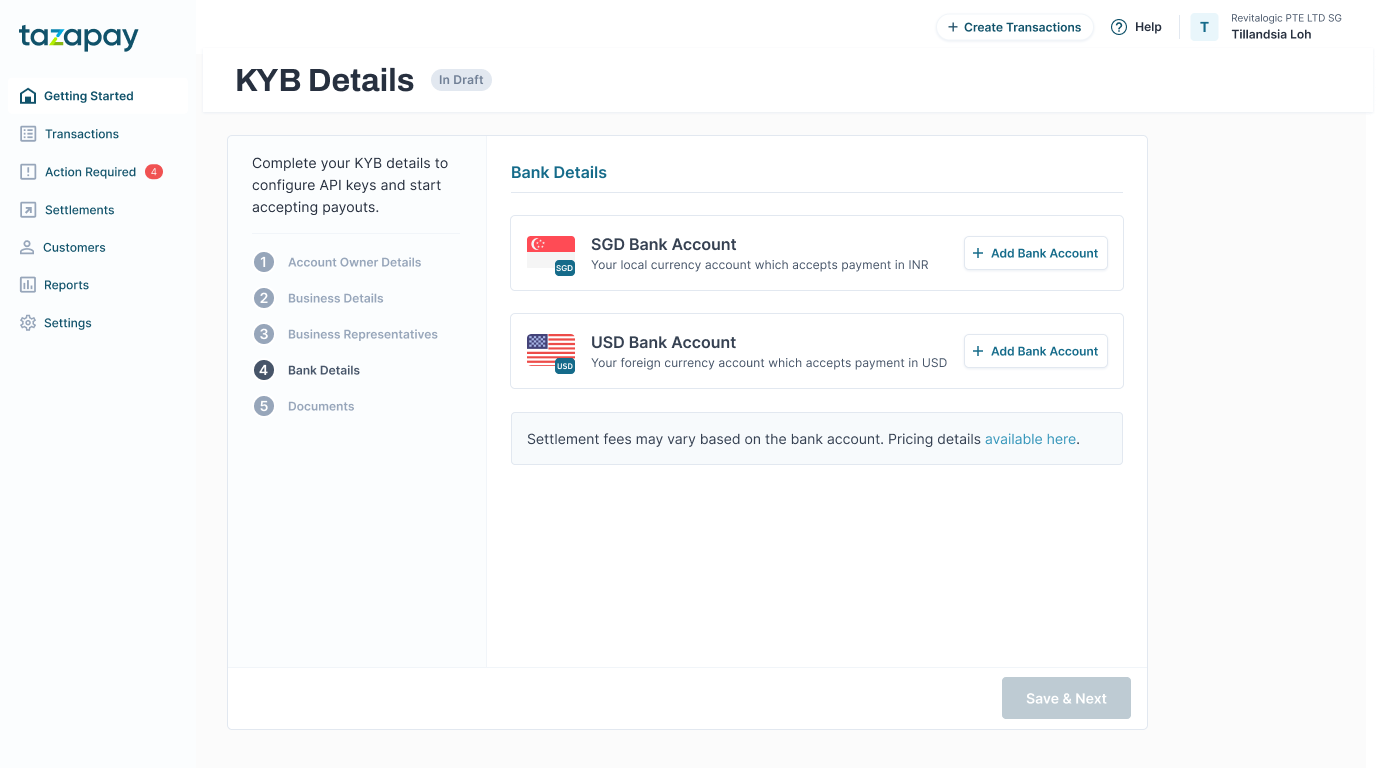Click the Help question mark icon

pyautogui.click(x=1119, y=27)
